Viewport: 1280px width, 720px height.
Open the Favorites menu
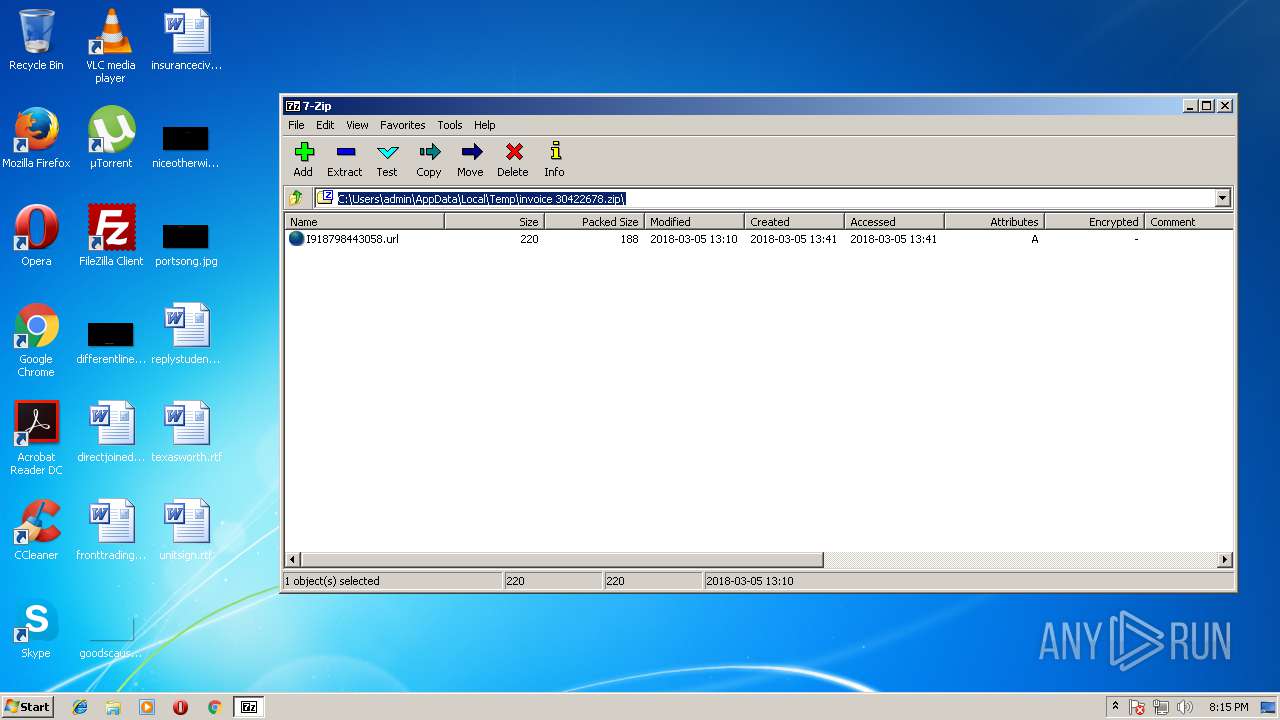click(x=402, y=125)
